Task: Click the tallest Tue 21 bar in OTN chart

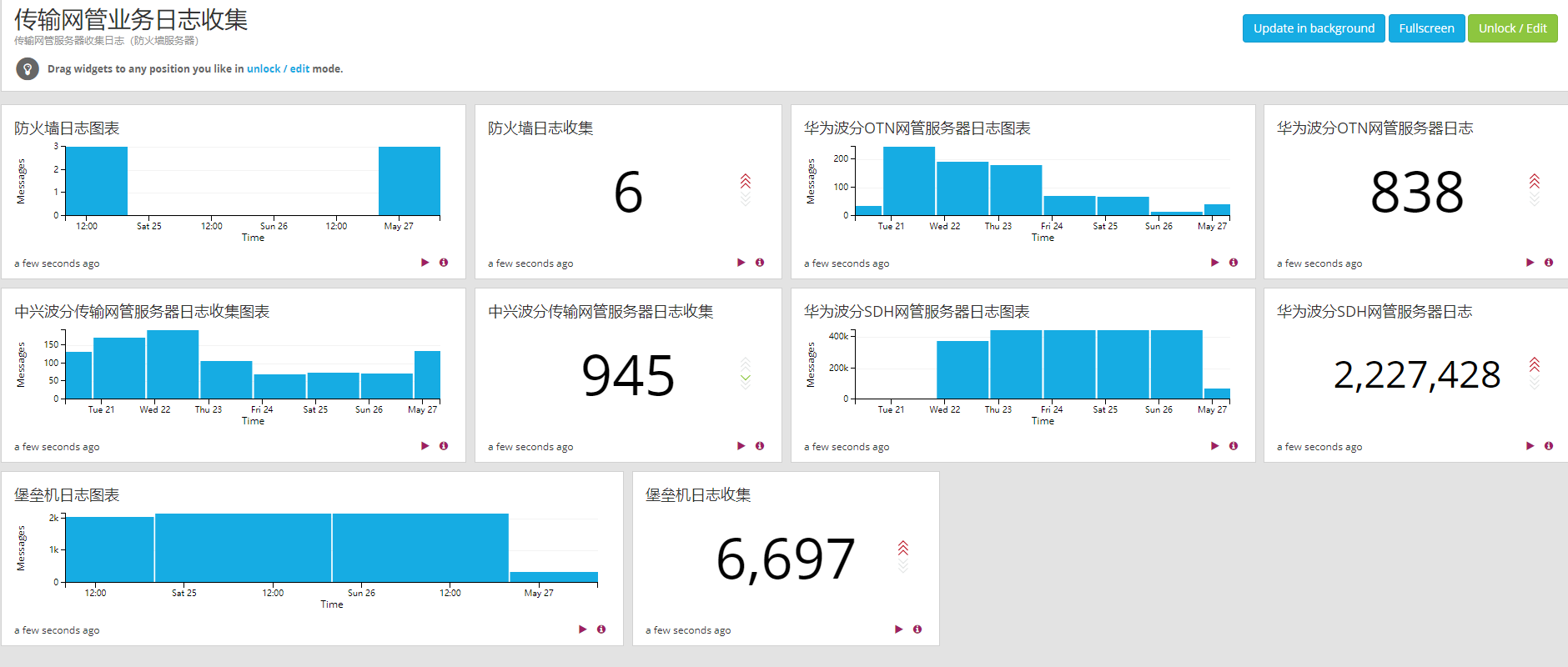Action: click(909, 181)
